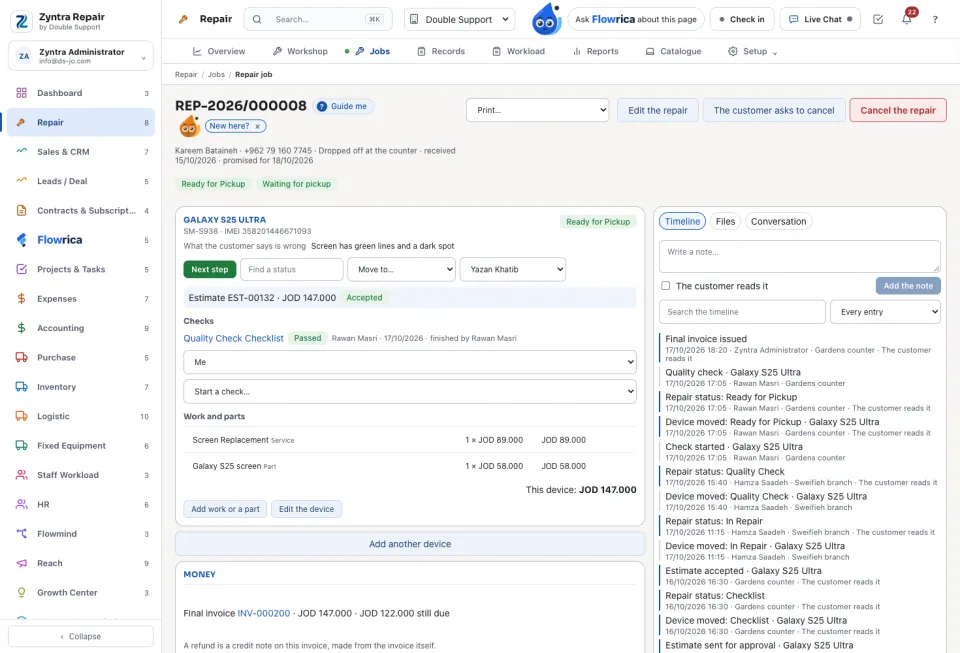Dismiss the 'New here?' hint bubble
Viewport: 960px width, 653px height.
258,126
